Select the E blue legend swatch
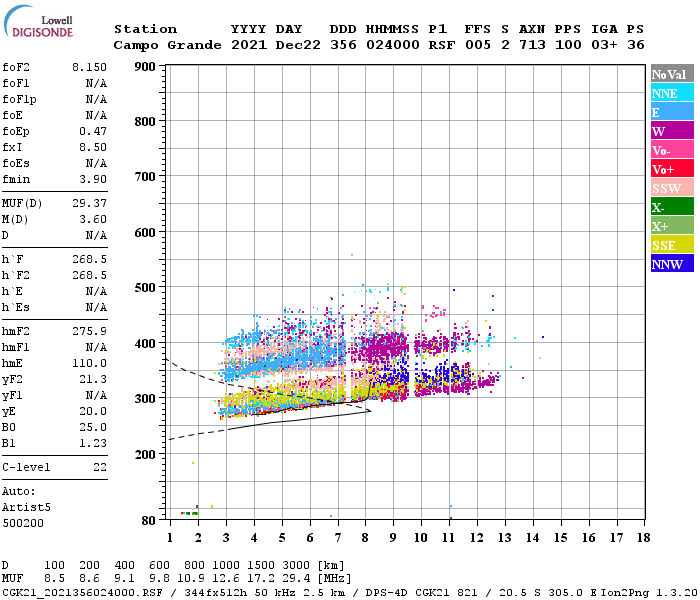The image size is (700, 600). click(x=672, y=112)
